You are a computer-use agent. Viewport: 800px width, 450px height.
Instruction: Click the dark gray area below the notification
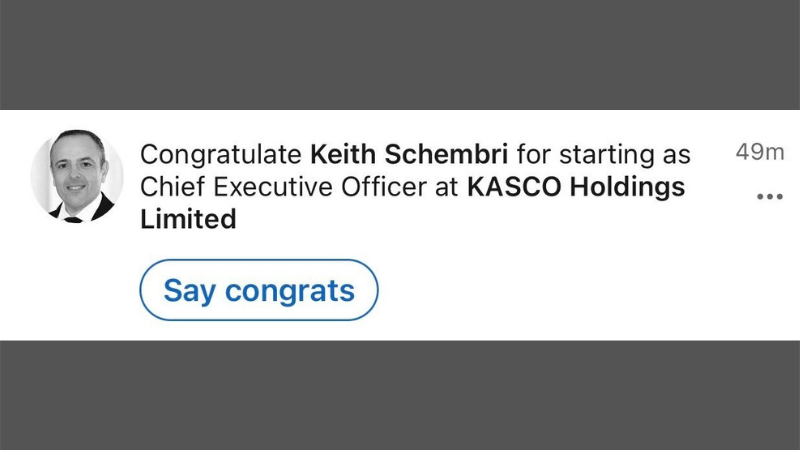[400, 395]
